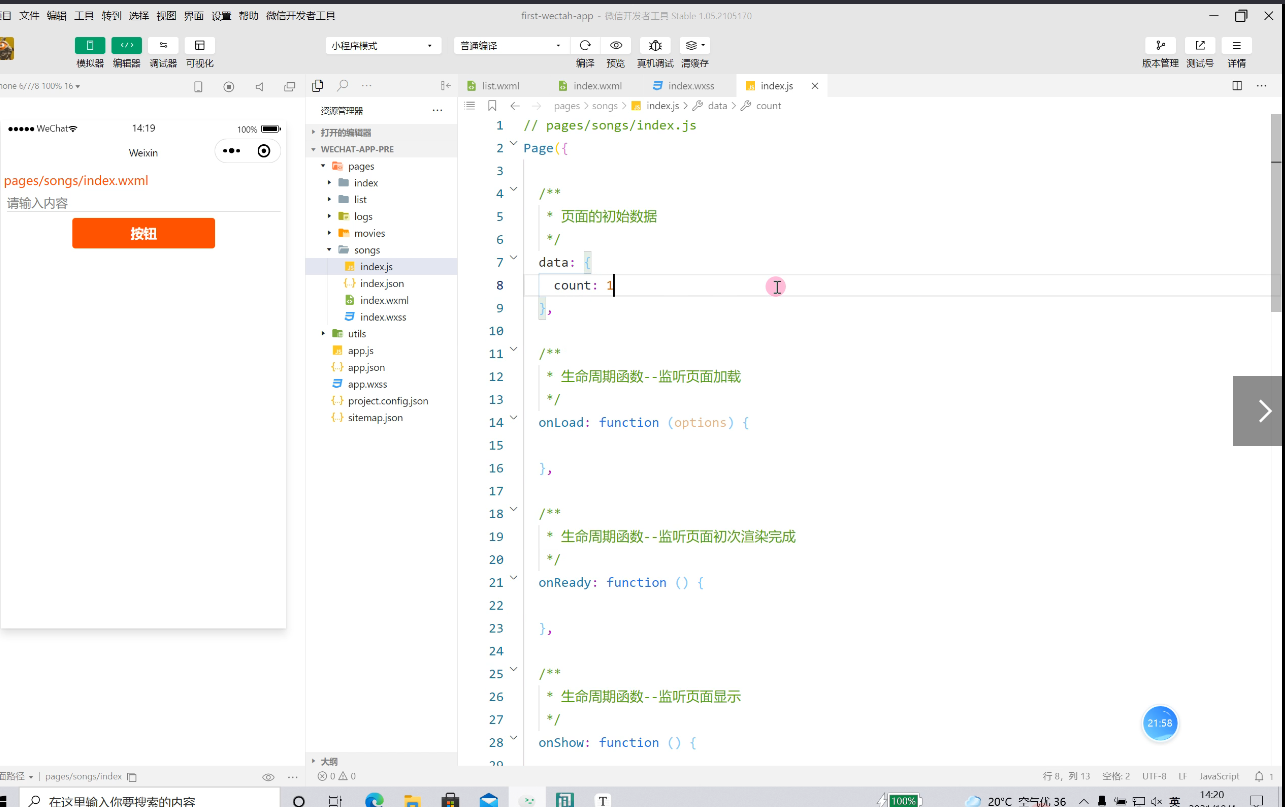Image resolution: width=1285 pixels, height=807 pixels.
Task: Toggle the debugger panel button (调试器)
Action: click(163, 45)
